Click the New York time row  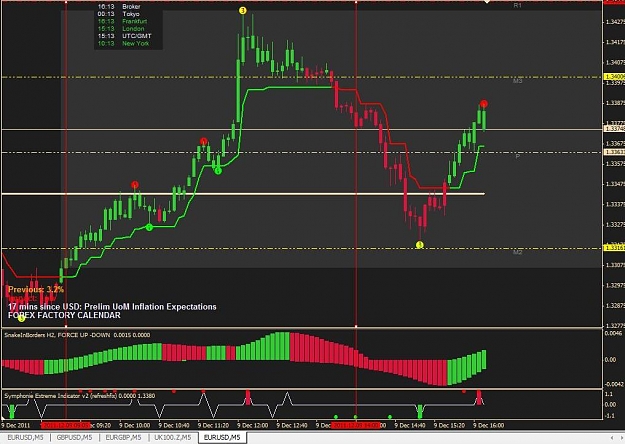pos(124,43)
